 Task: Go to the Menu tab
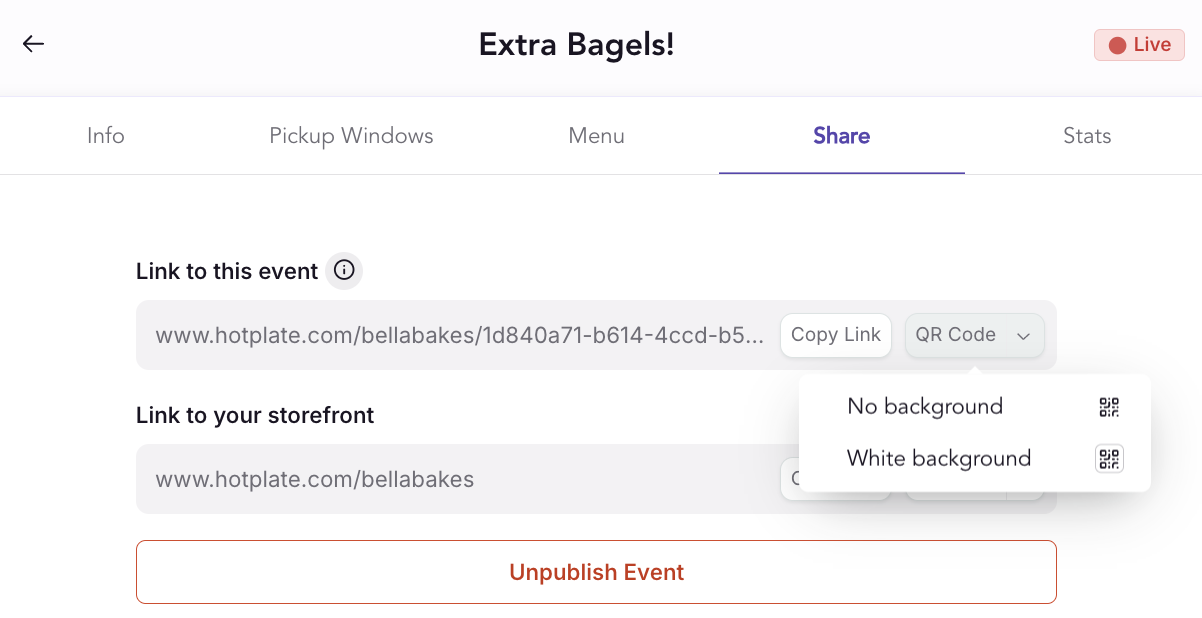[x=596, y=136]
